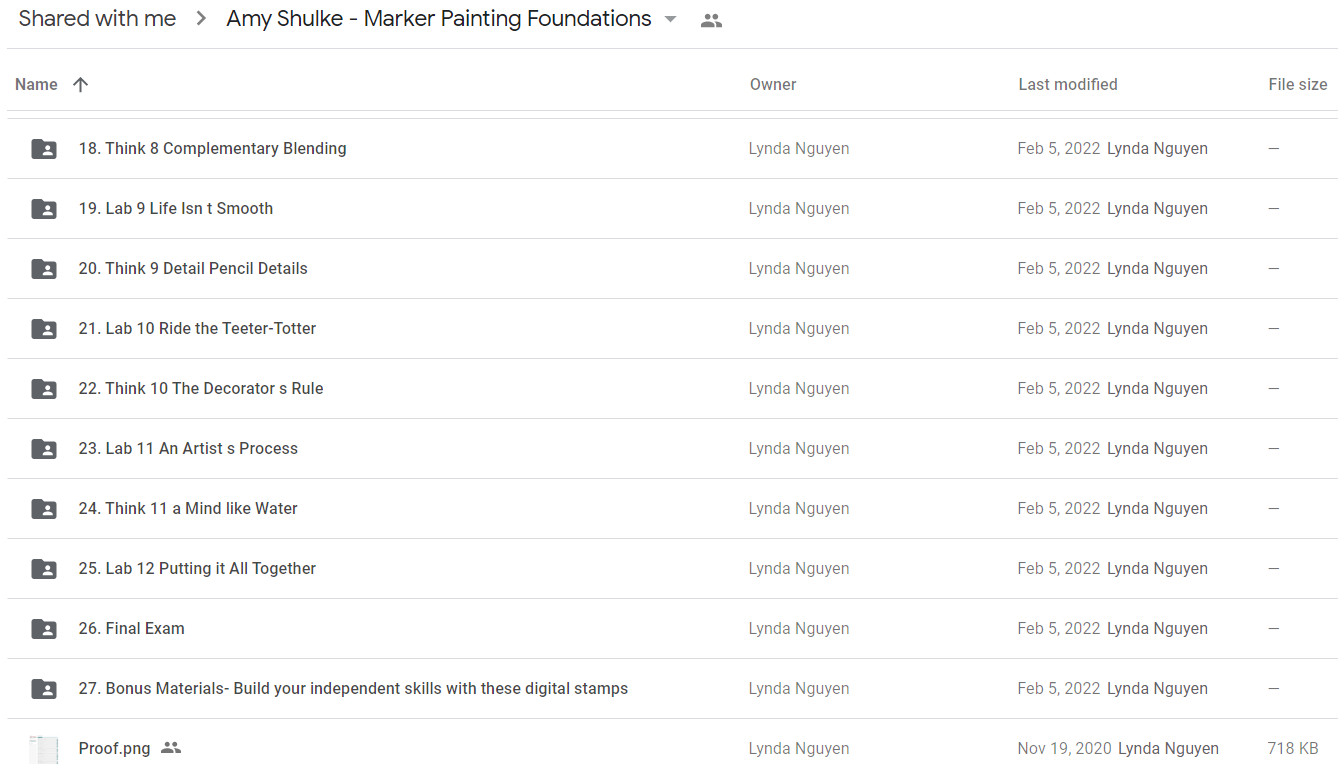The image size is (1338, 775).
Task: Open the folder title dropdown arrow
Action: (x=670, y=20)
